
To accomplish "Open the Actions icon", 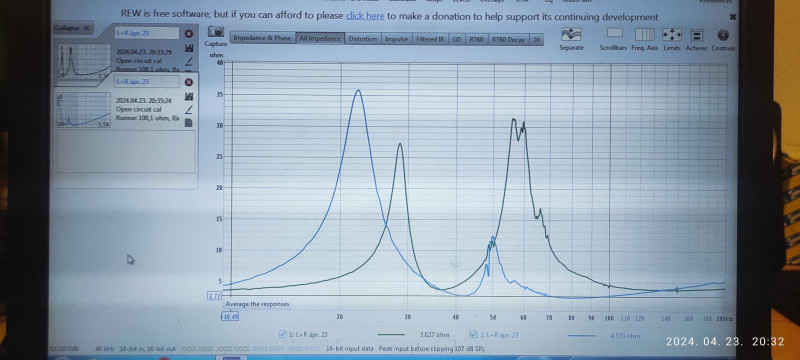I will coord(696,35).
